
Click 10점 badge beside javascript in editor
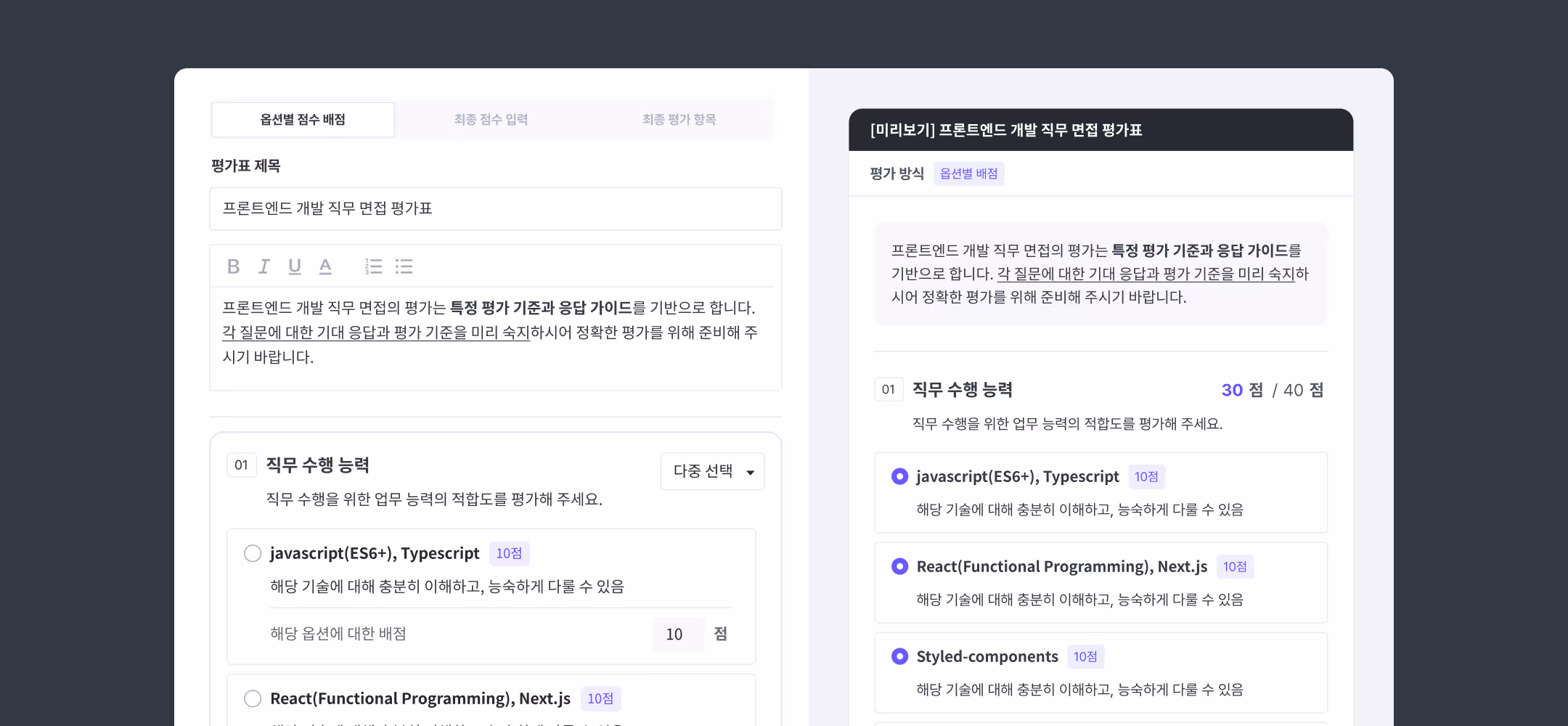(509, 554)
